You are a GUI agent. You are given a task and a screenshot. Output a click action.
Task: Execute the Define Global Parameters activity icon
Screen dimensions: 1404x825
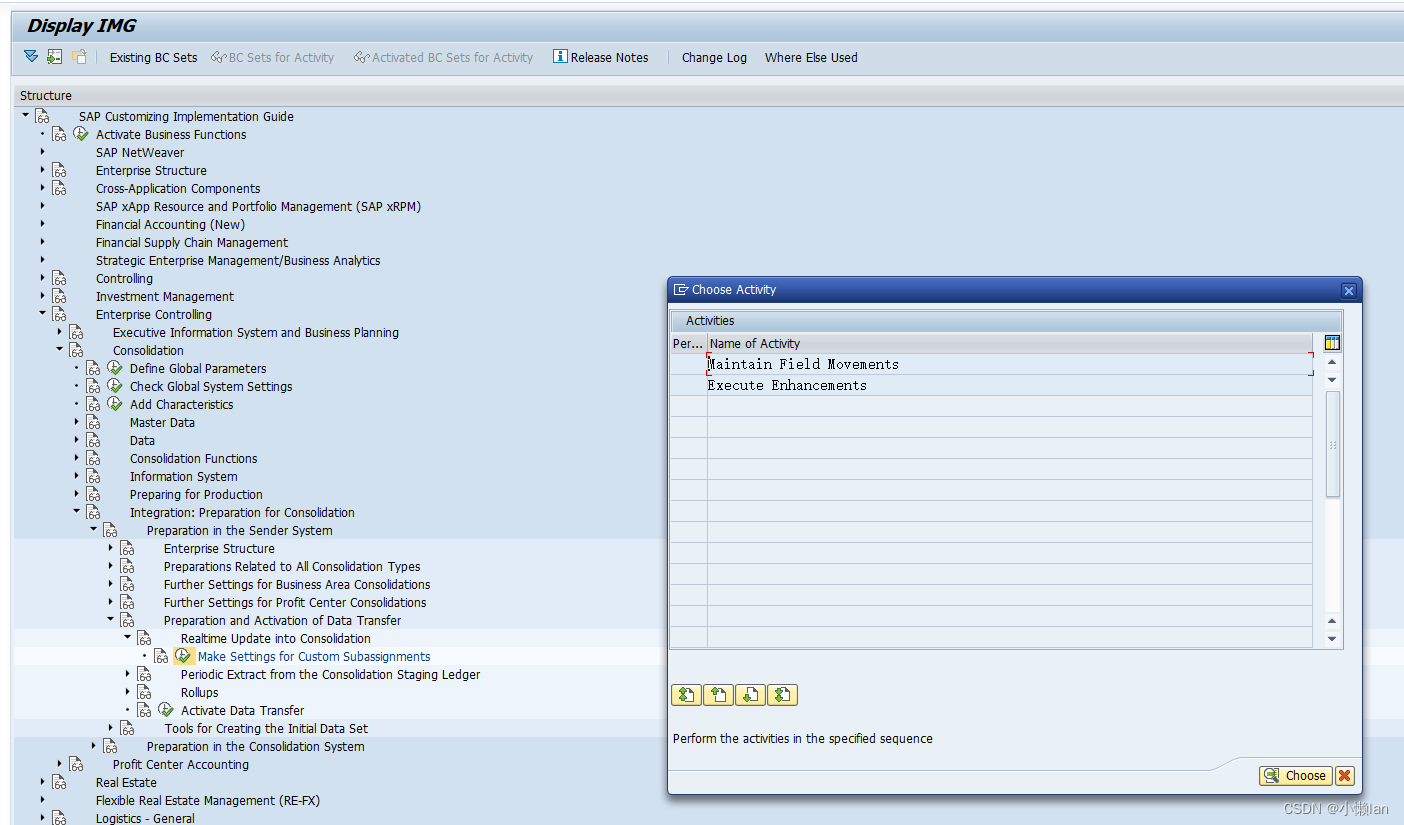pyautogui.click(x=114, y=368)
